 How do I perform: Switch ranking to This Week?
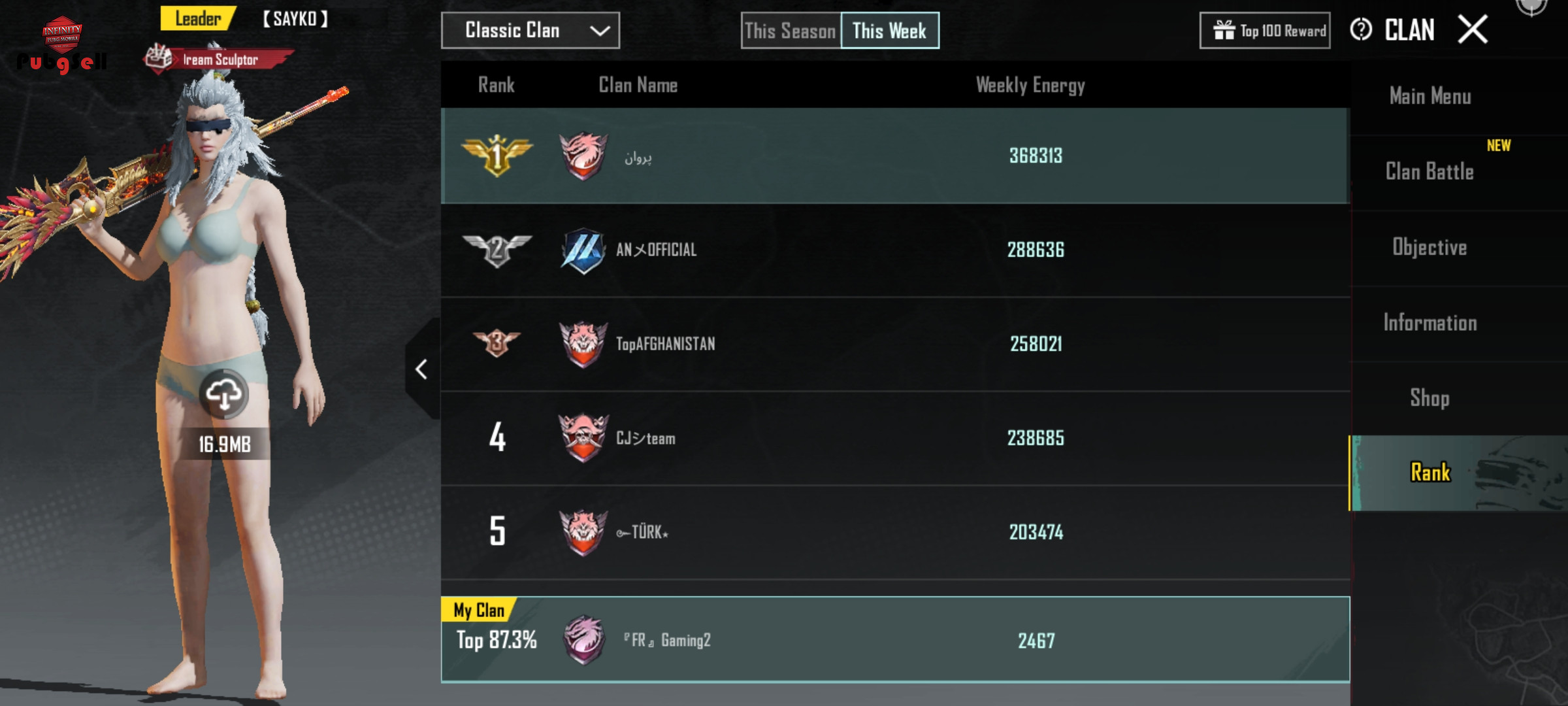(x=890, y=31)
